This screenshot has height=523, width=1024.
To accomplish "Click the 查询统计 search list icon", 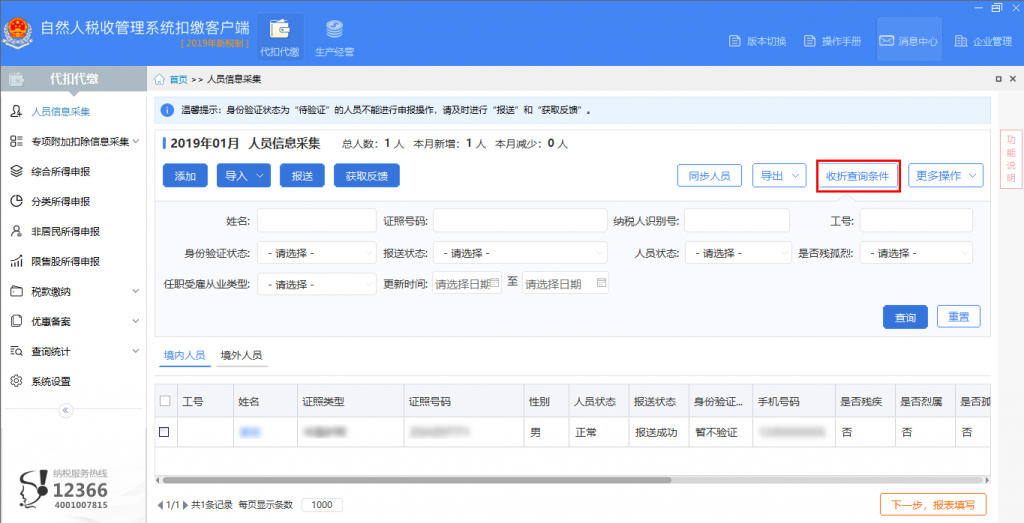I will [x=16, y=351].
